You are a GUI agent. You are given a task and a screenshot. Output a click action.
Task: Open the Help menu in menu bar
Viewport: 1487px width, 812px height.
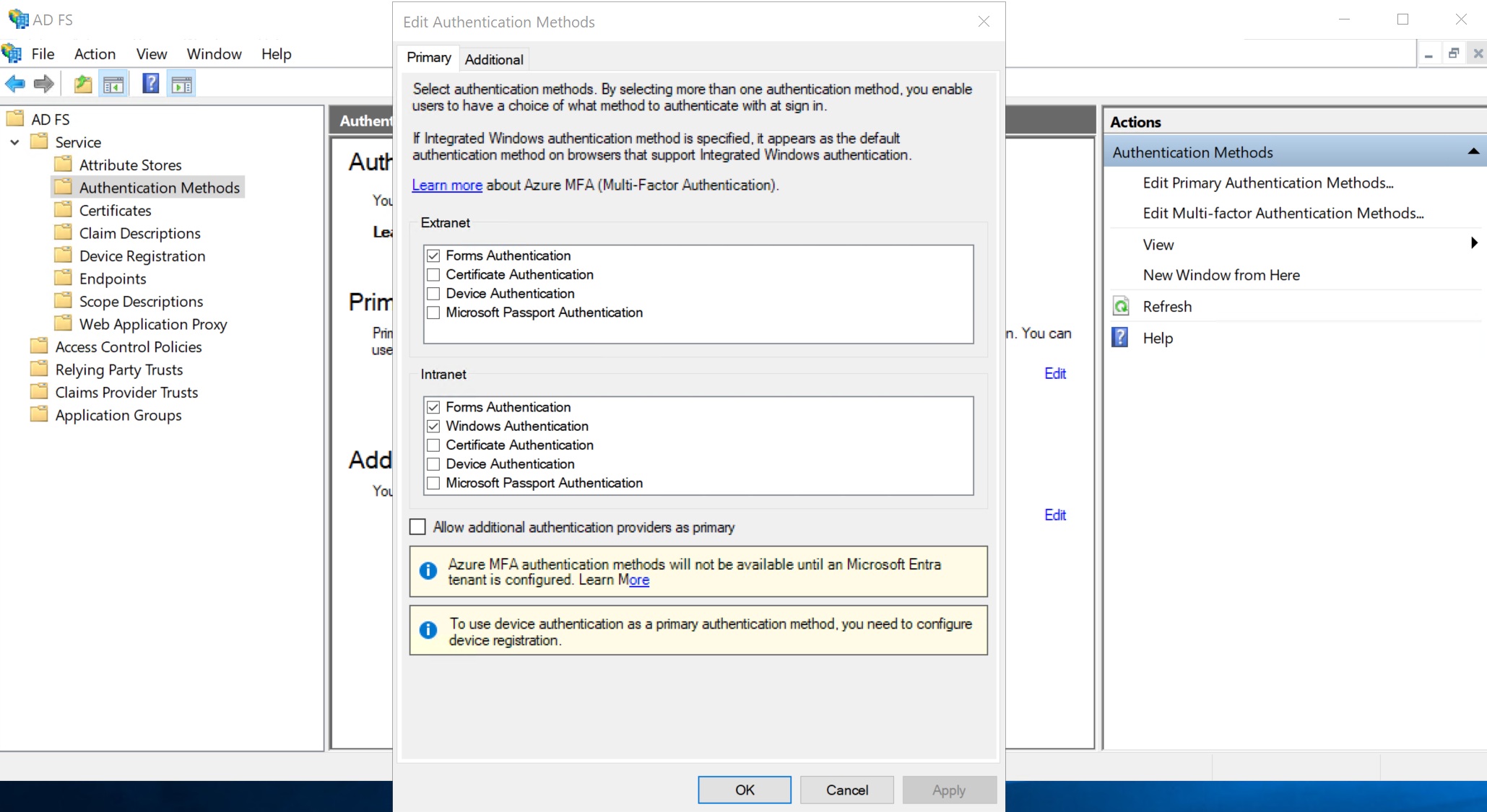276,53
